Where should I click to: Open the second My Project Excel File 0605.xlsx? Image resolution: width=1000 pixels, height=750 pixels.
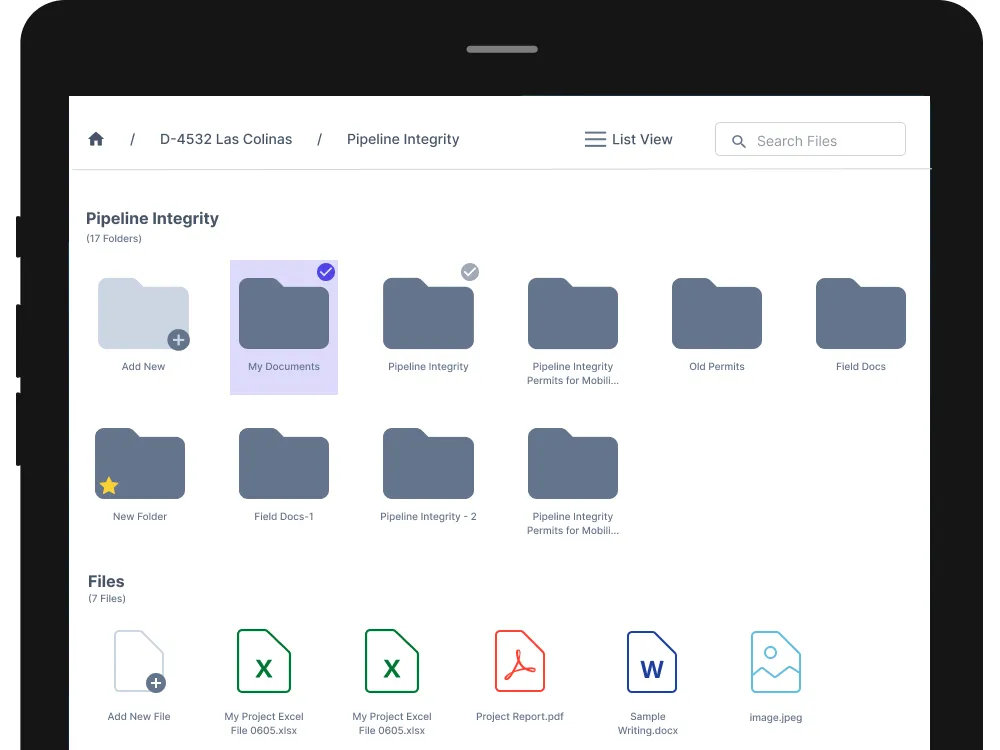coord(391,661)
